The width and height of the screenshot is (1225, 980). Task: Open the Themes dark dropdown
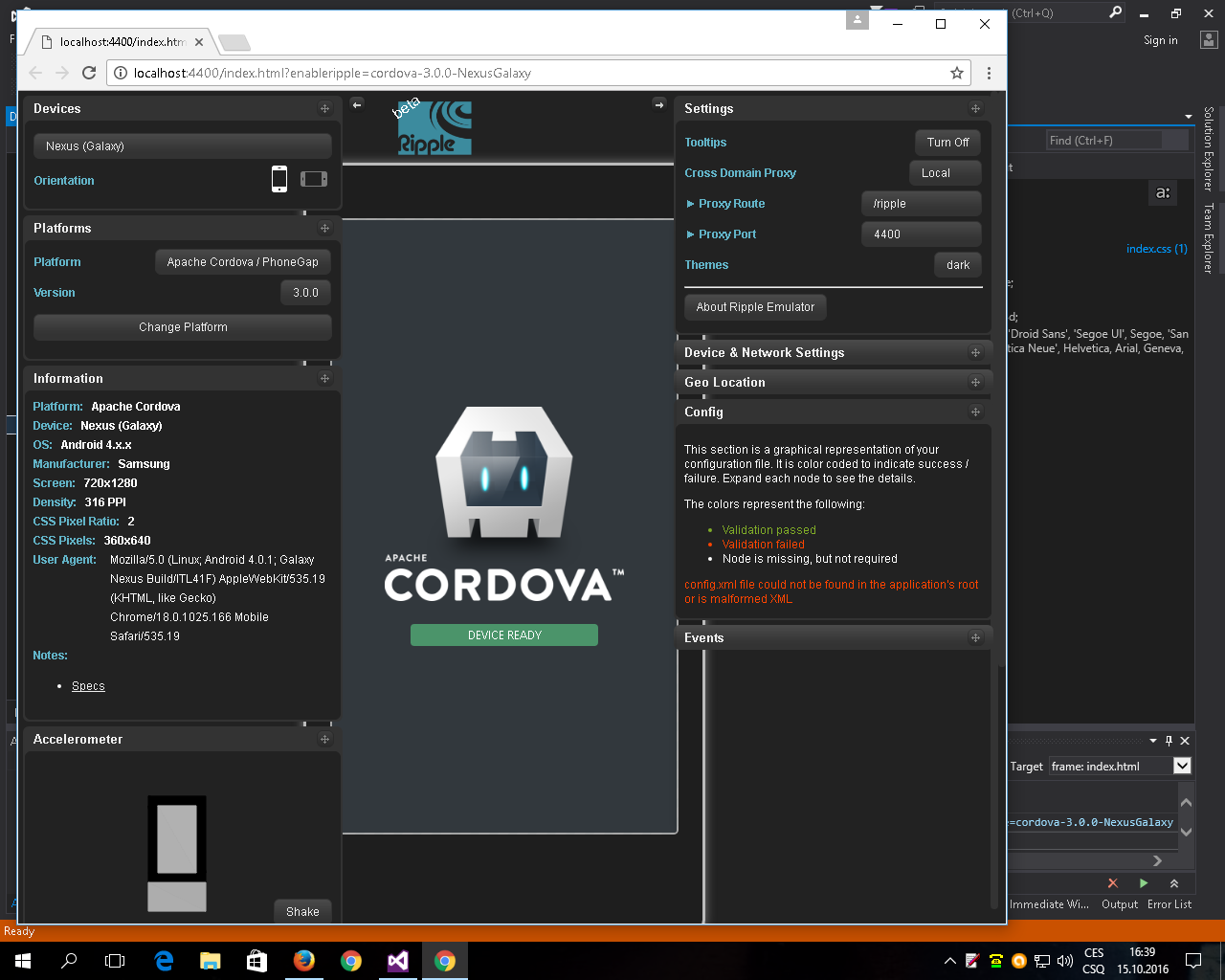pyautogui.click(x=958, y=265)
